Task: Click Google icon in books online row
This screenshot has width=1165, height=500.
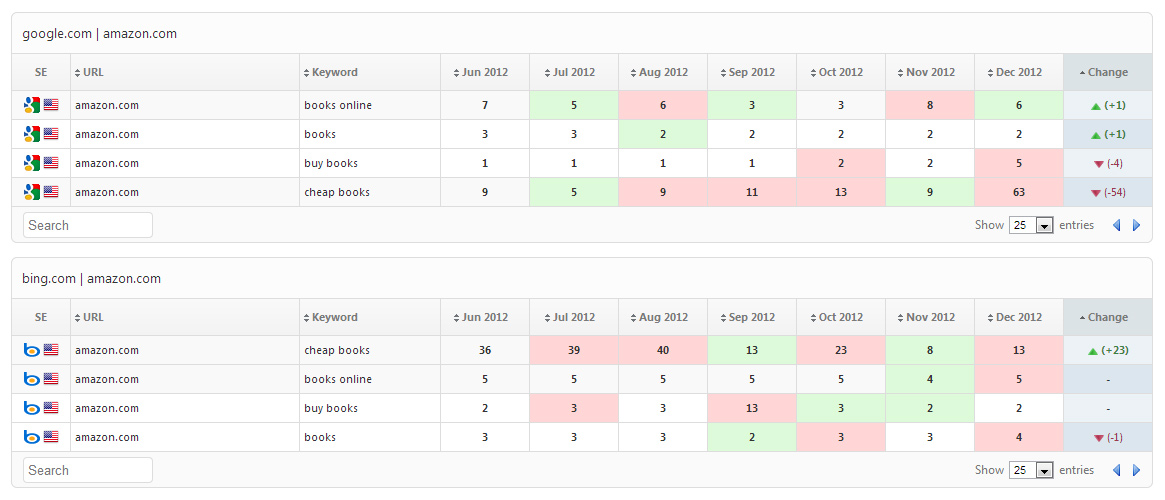Action: tap(32, 105)
